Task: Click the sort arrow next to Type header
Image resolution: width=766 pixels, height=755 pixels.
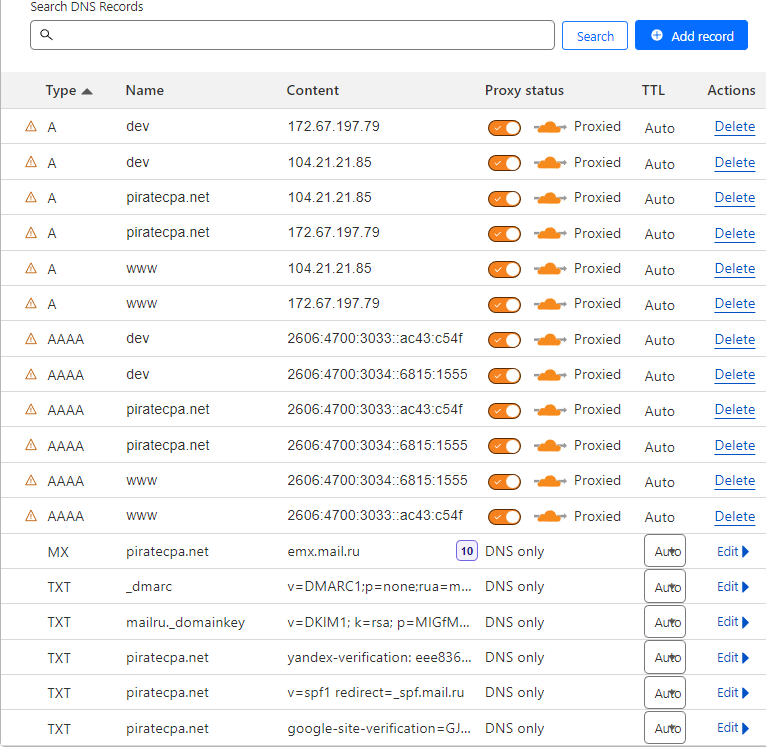Action: [87, 91]
